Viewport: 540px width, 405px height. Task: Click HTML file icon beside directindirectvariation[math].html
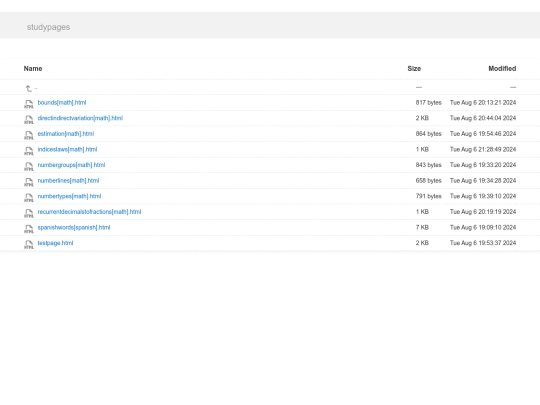click(29, 120)
